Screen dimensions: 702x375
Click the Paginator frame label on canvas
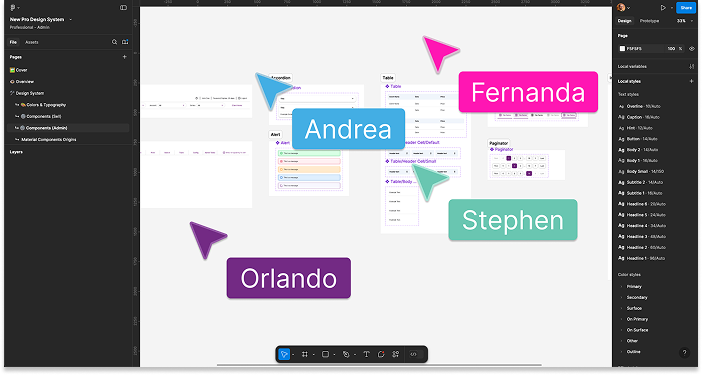click(498, 143)
